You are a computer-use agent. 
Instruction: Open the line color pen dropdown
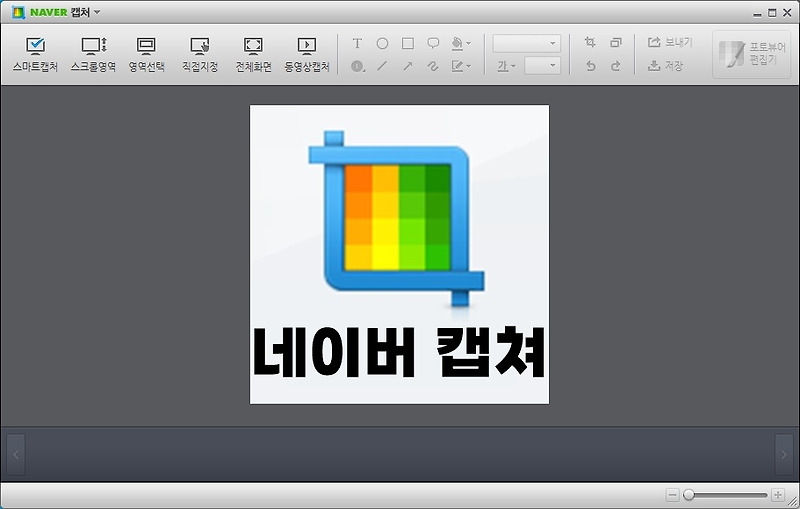[x=461, y=66]
